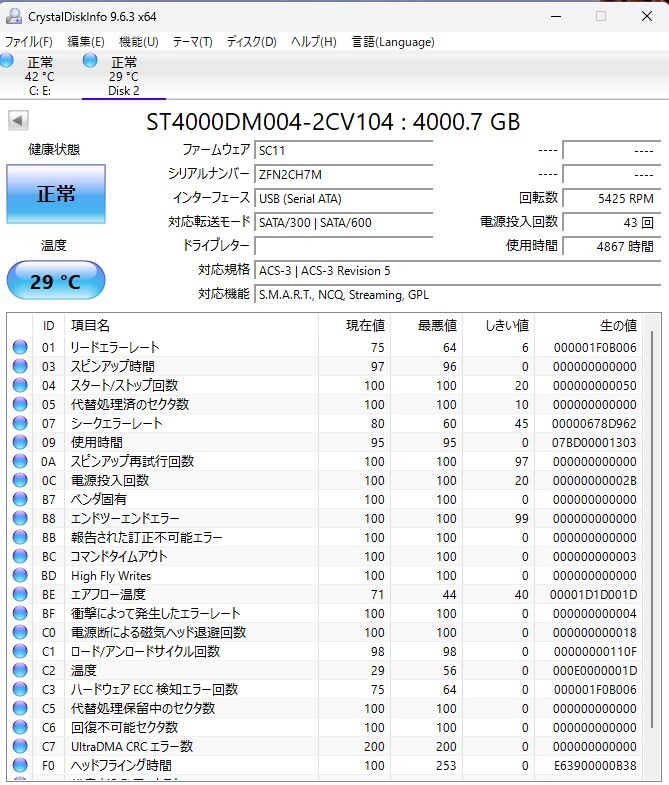Open the ファイル(F) menu

[x=29, y=42]
